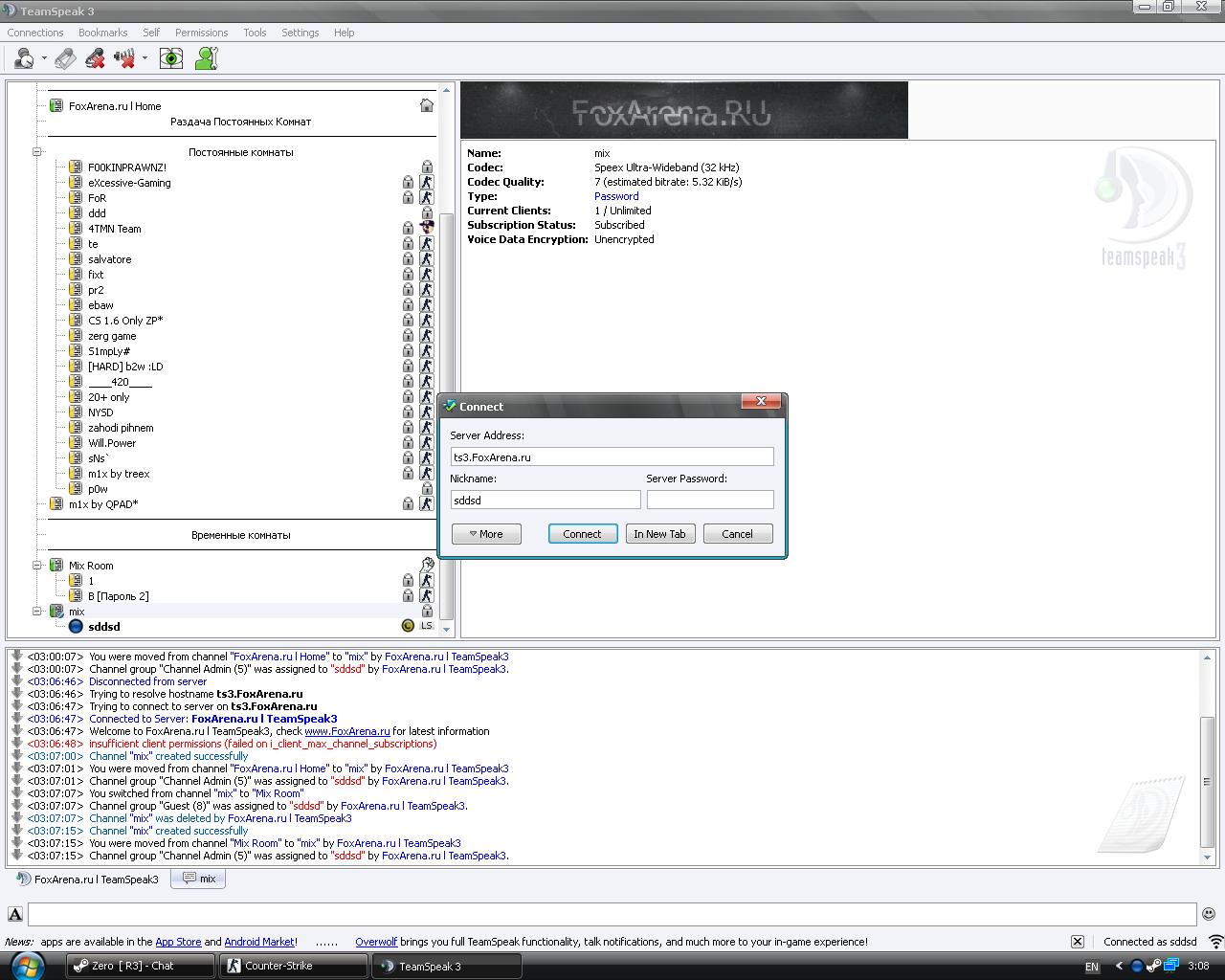Click the chat message input field

click(x=612, y=914)
